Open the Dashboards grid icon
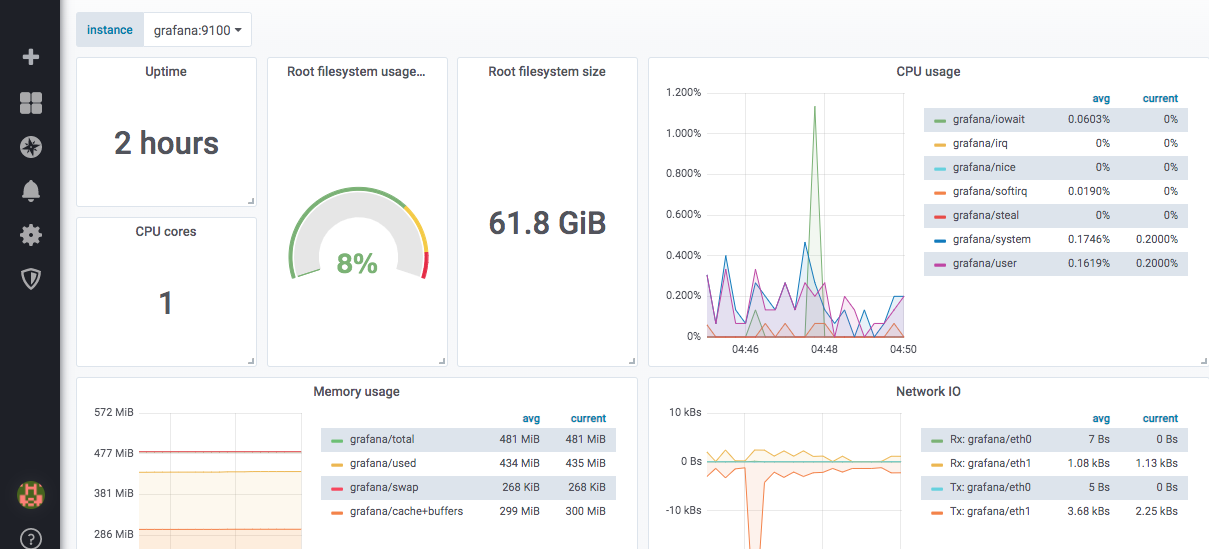 tap(31, 102)
